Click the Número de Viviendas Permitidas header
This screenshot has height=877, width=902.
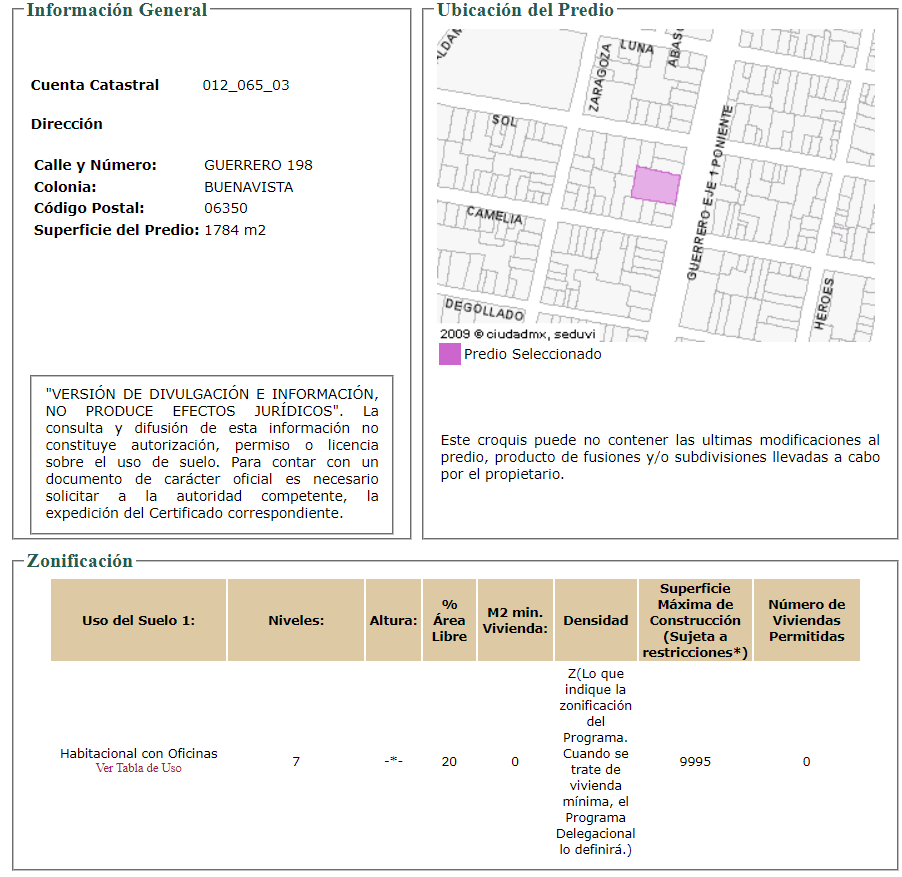click(807, 620)
